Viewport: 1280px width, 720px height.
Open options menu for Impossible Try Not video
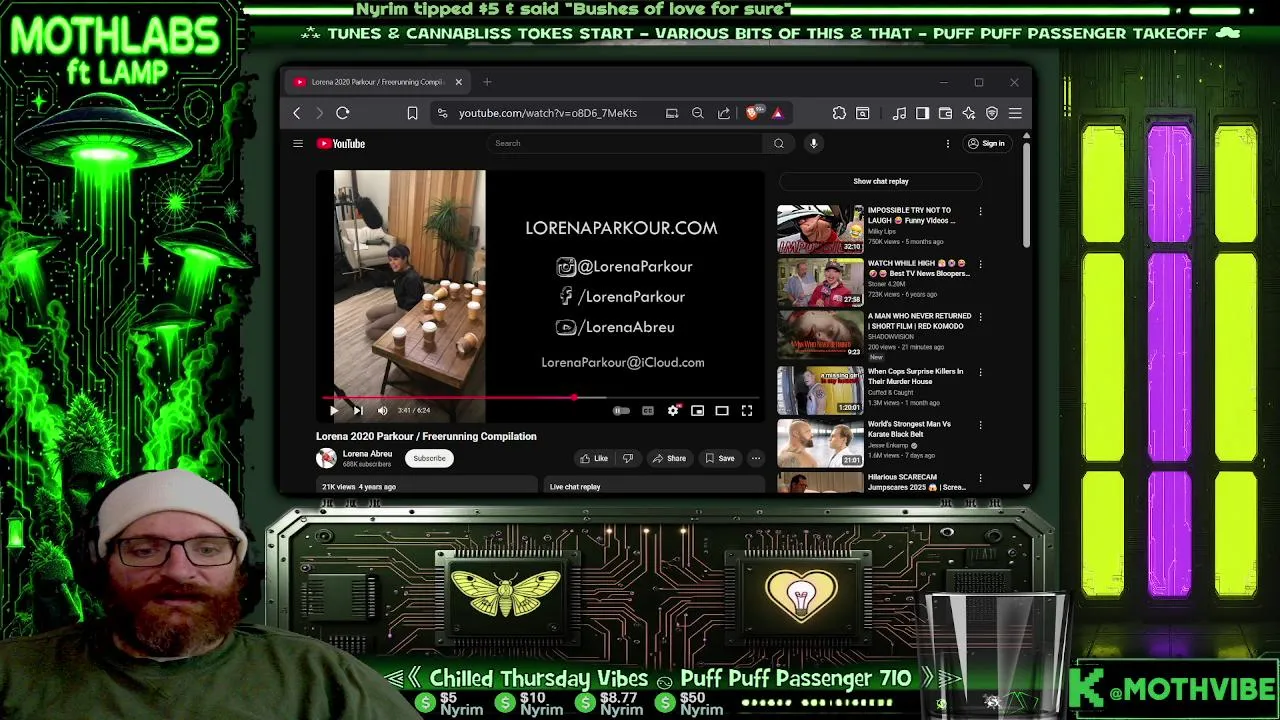[980, 211]
